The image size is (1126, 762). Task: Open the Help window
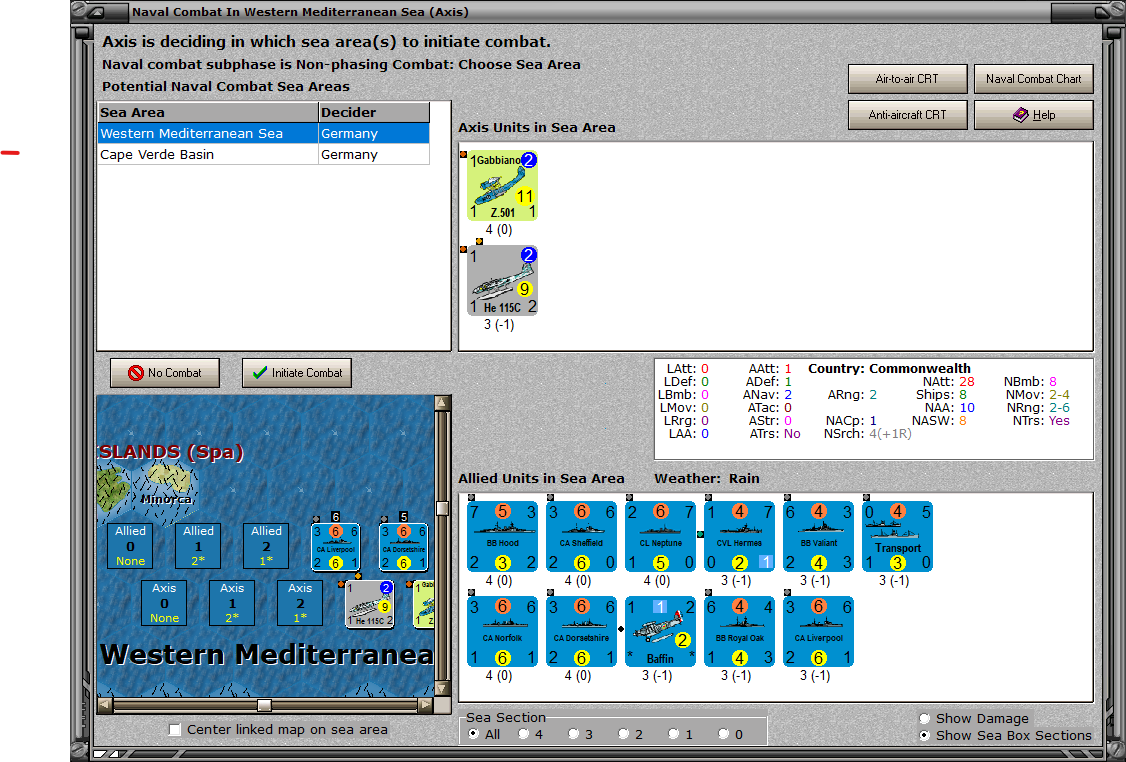1033,115
